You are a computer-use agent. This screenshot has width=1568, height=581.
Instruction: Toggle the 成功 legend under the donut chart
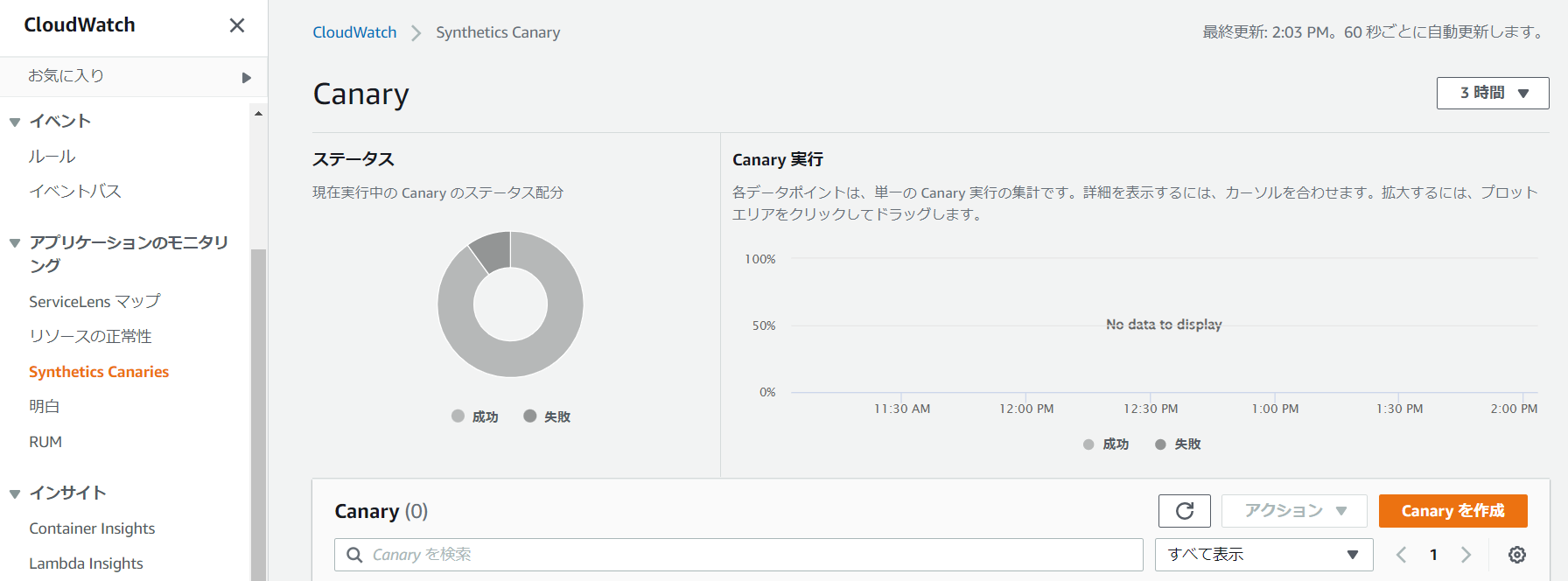(x=475, y=416)
